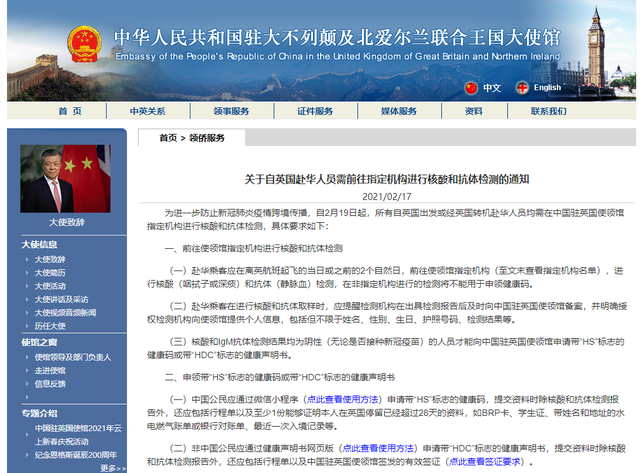Click heading 一、前往使领馆指定机构进行核酸和抗体检测
The image size is (640, 473).
(x=253, y=249)
